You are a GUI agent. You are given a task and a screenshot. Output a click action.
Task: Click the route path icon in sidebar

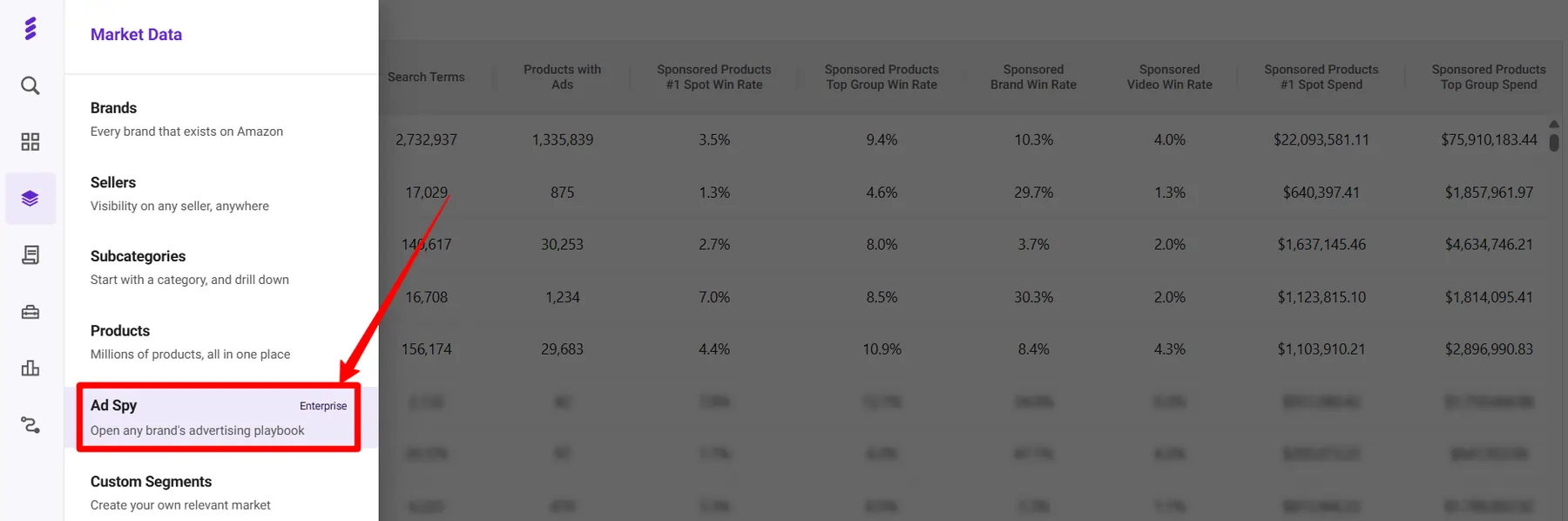coord(30,425)
